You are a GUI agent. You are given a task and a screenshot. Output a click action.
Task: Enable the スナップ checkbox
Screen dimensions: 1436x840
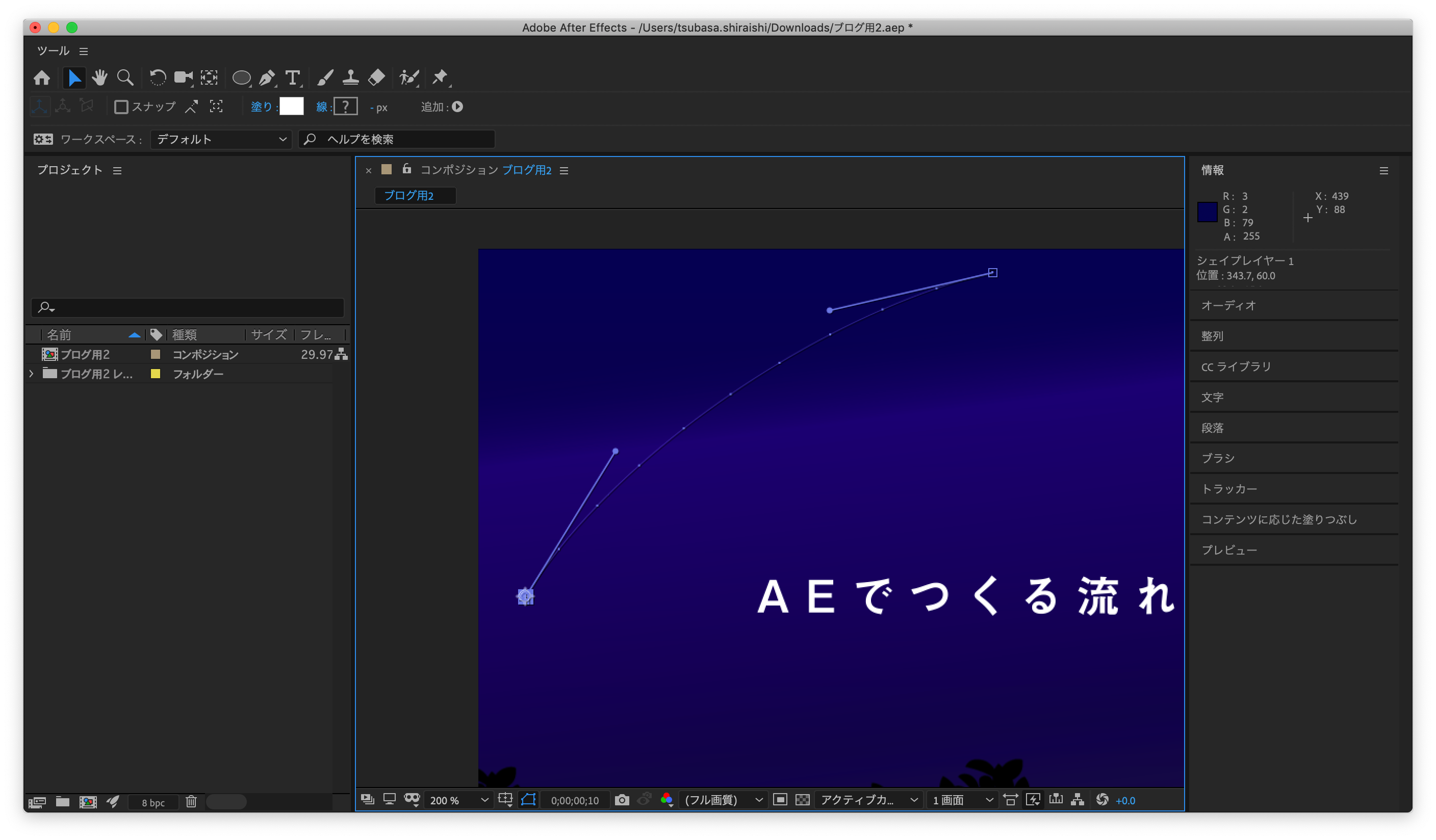[121, 107]
